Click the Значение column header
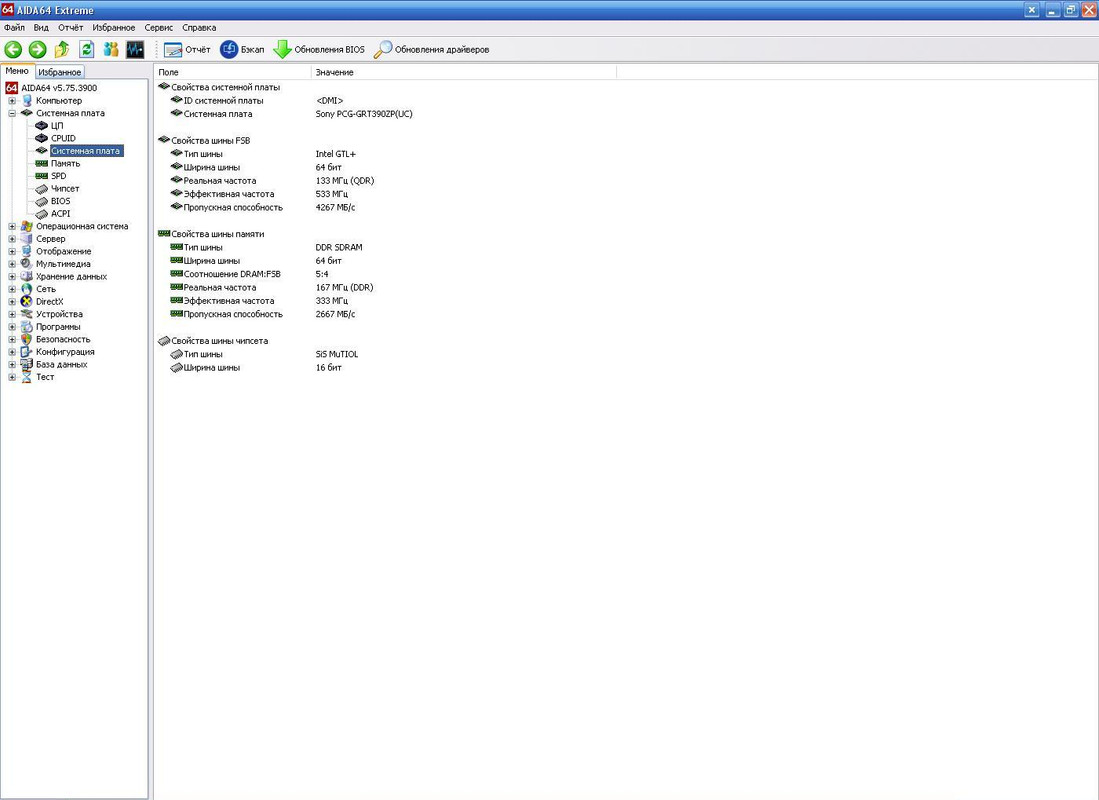Viewport: 1099px width, 800px height. [463, 72]
